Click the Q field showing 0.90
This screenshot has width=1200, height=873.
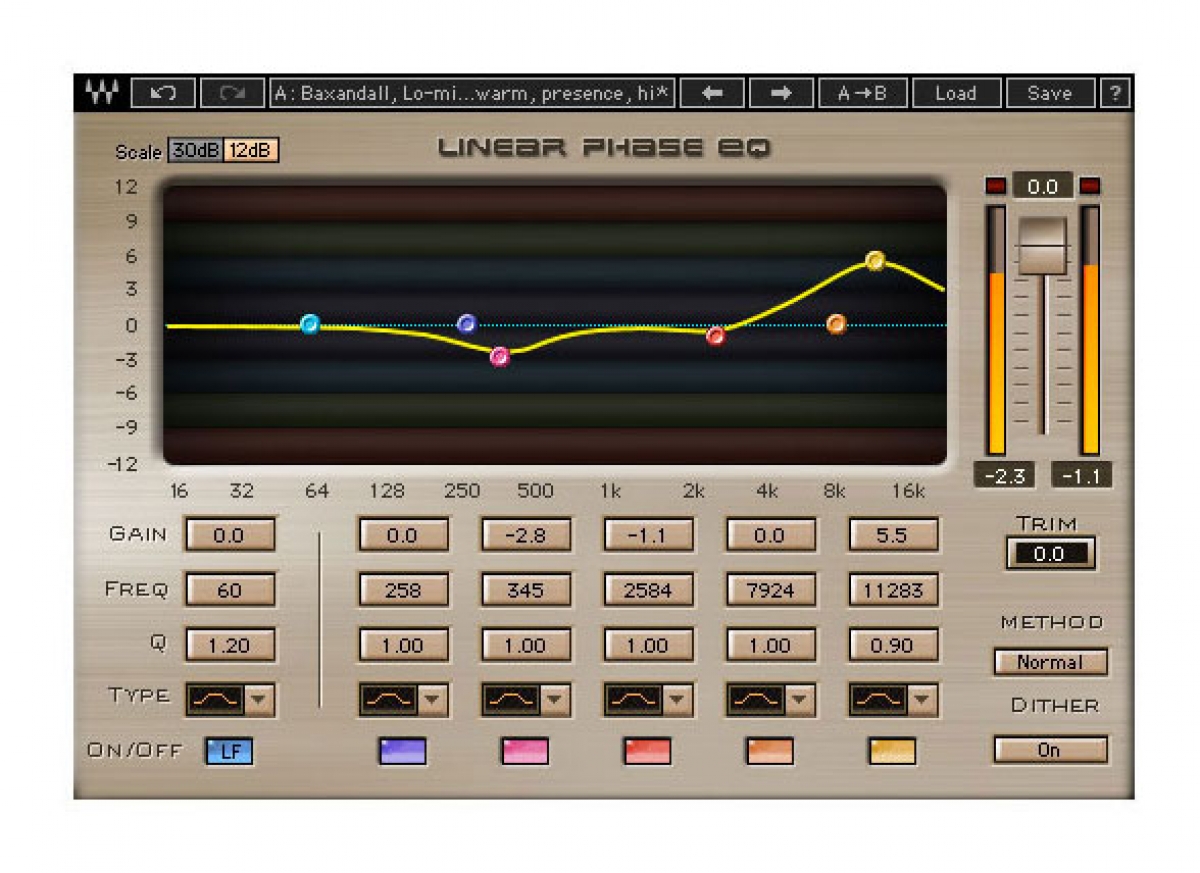point(893,645)
